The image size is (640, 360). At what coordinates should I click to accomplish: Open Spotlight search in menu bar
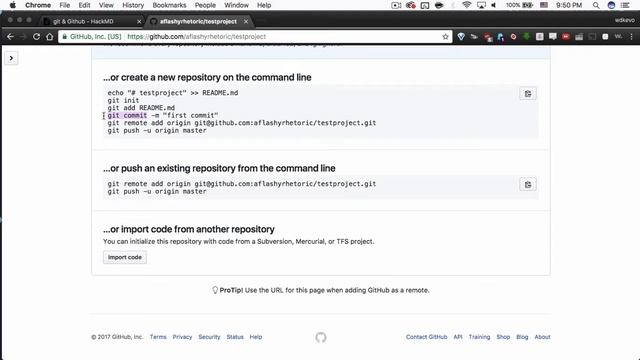click(x=596, y=5)
